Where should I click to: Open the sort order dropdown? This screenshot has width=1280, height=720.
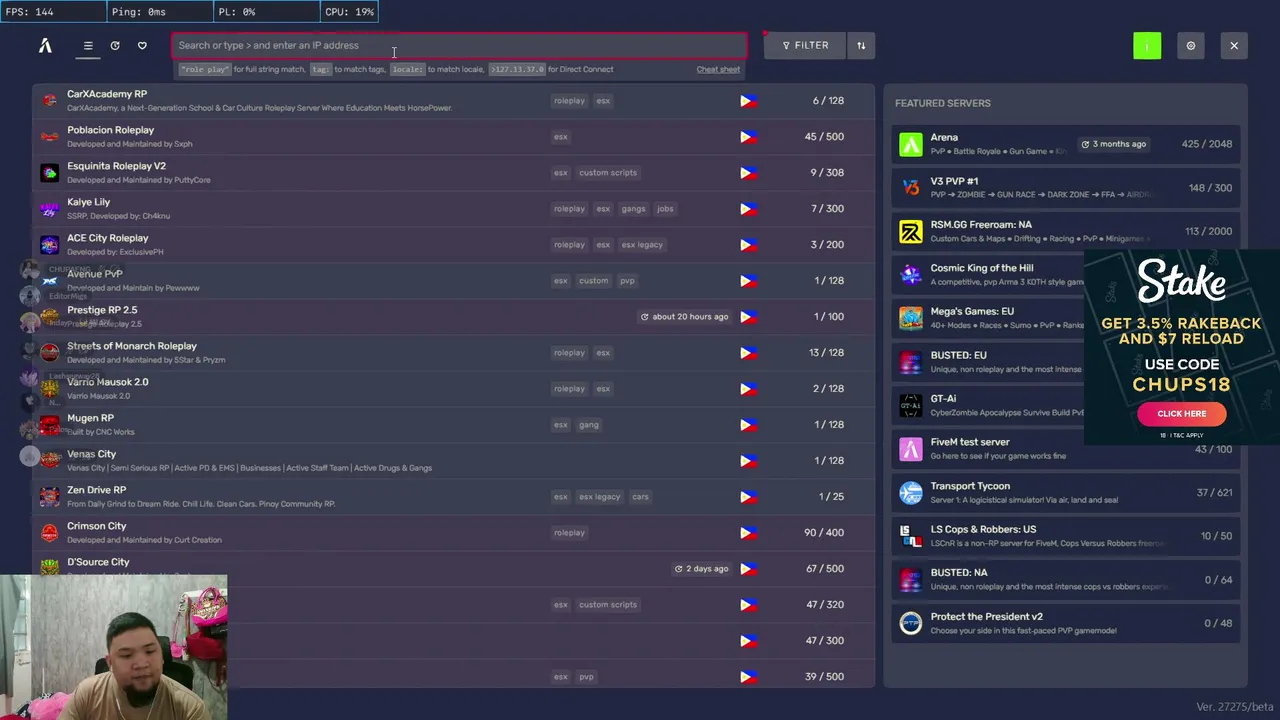[861, 45]
